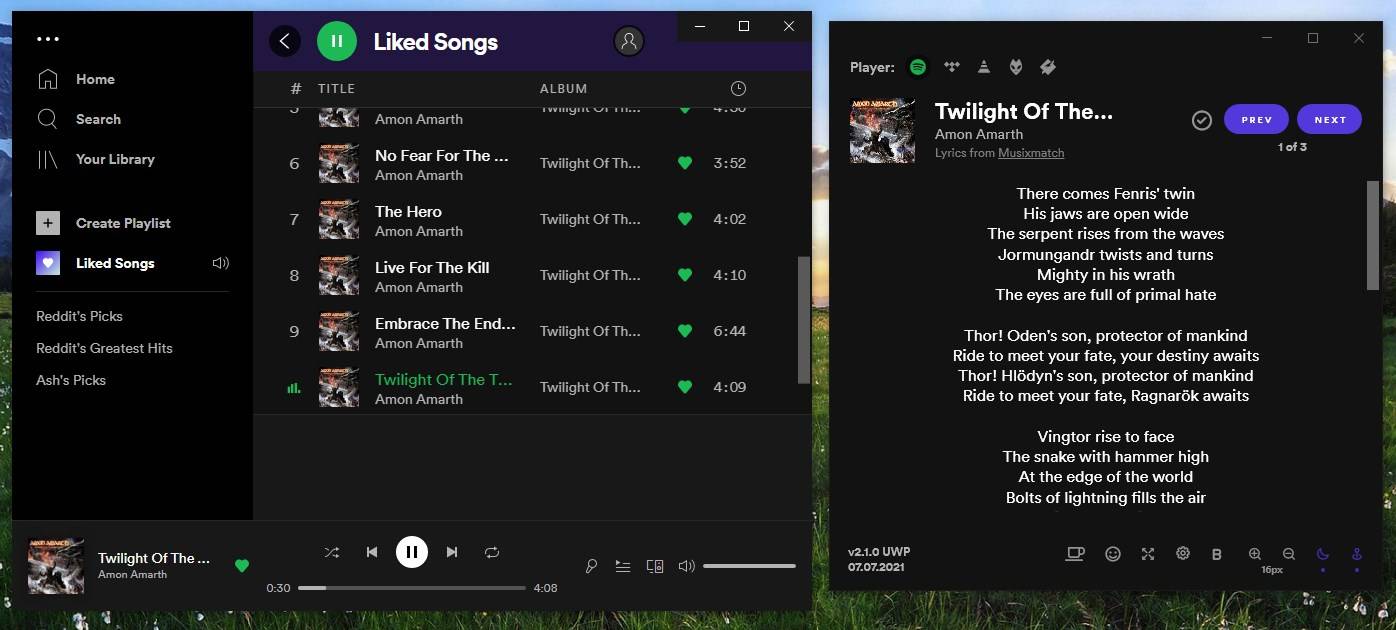Open lyrics with the microphone icon
1396x630 pixels.
coord(591,566)
